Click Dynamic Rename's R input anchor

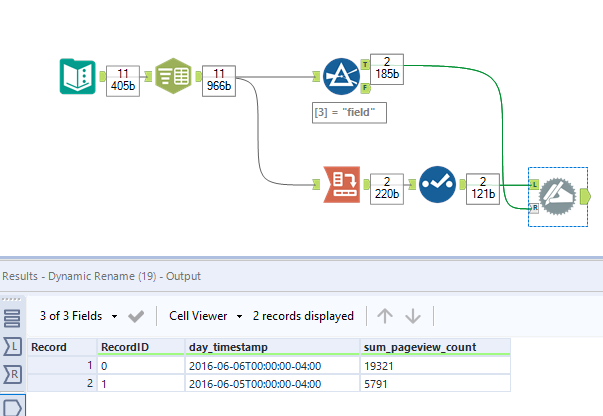535,207
